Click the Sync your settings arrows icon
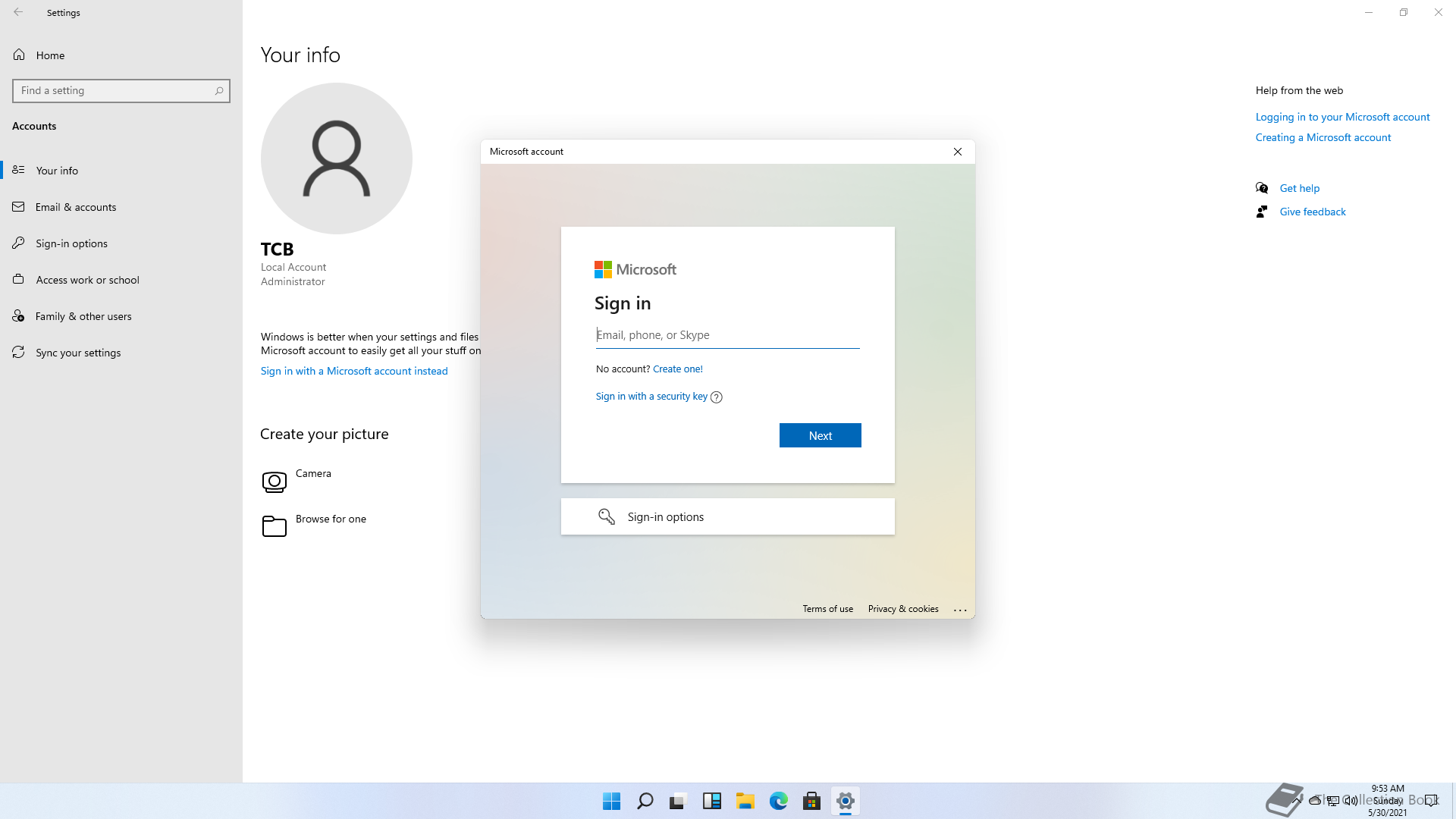 [x=18, y=352]
